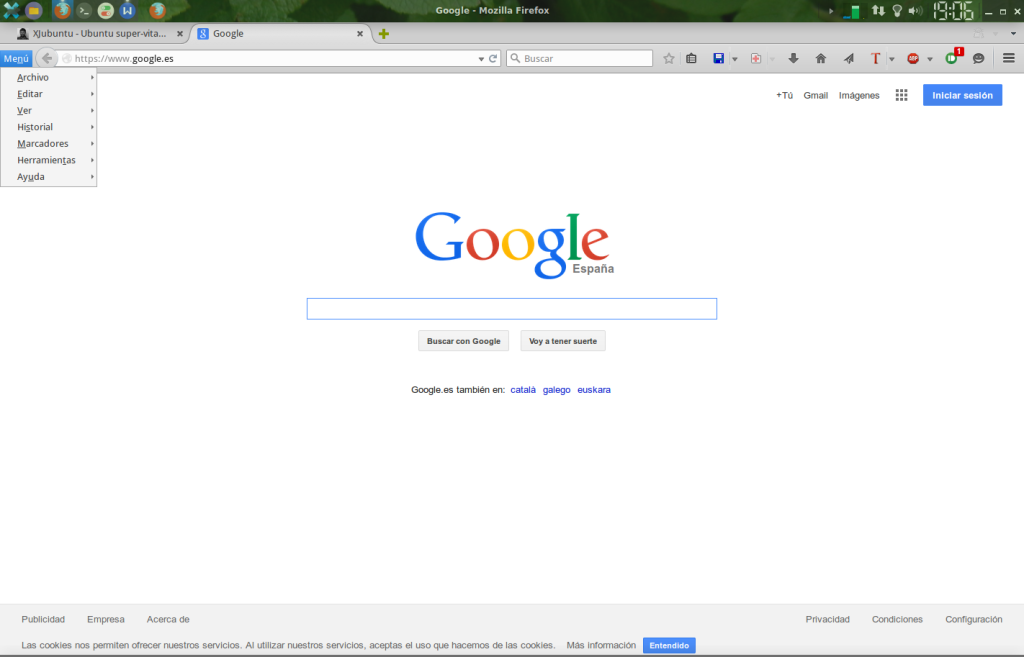Screen dimensions: 1024x657
Task: Open the Acerca de footer link
Action: coord(168,619)
